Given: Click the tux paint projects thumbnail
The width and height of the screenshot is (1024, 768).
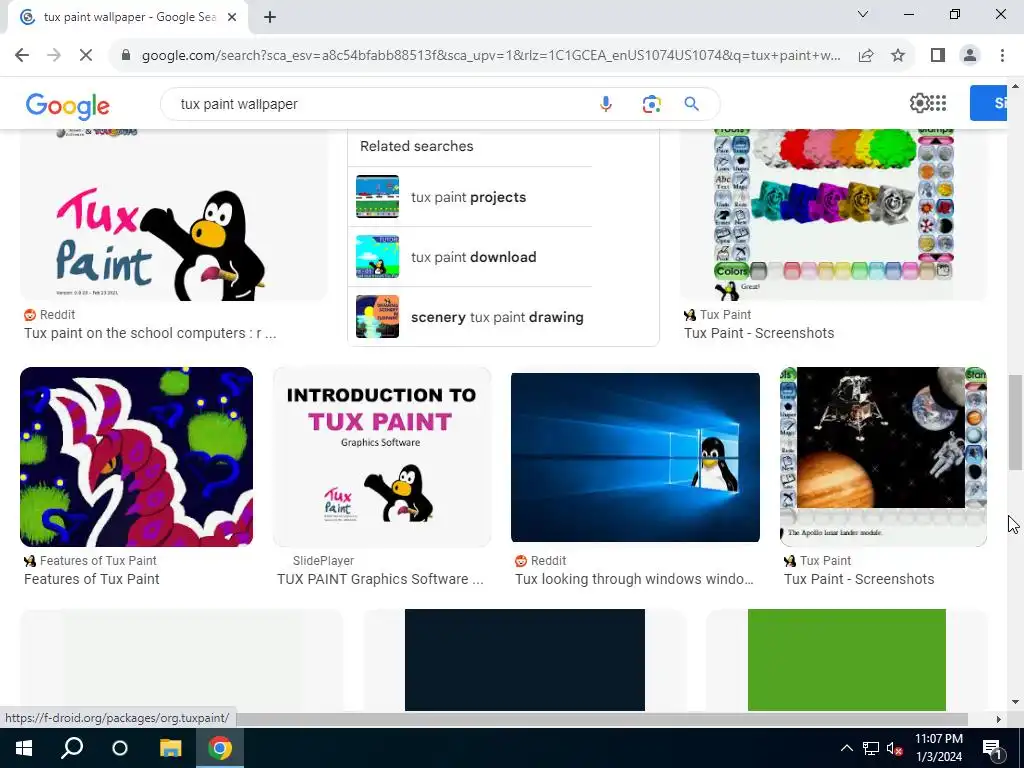Looking at the screenshot, I should (377, 197).
